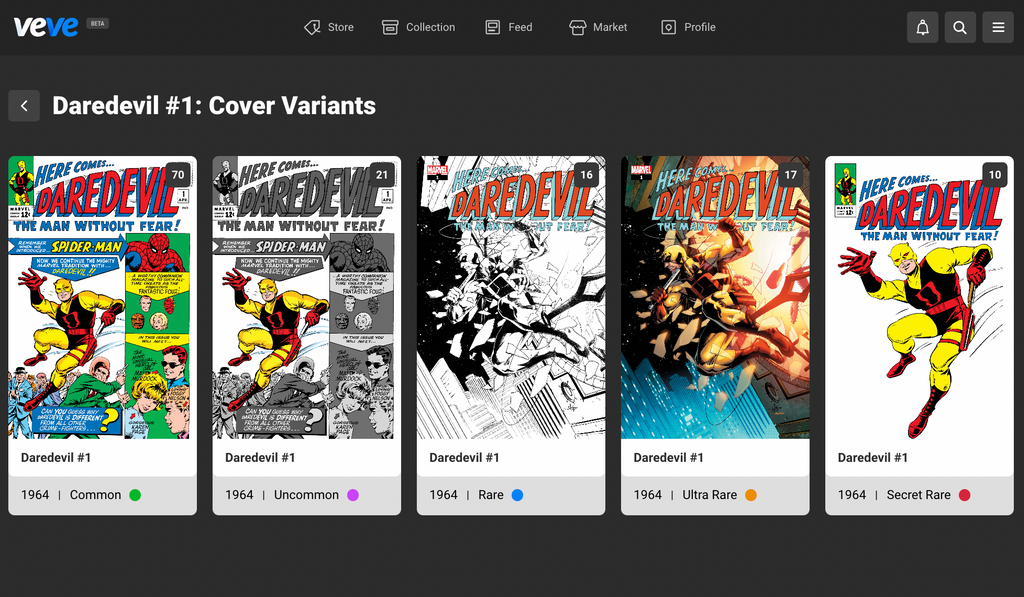Click the Common rarity label
The image size is (1024, 597).
click(x=95, y=495)
